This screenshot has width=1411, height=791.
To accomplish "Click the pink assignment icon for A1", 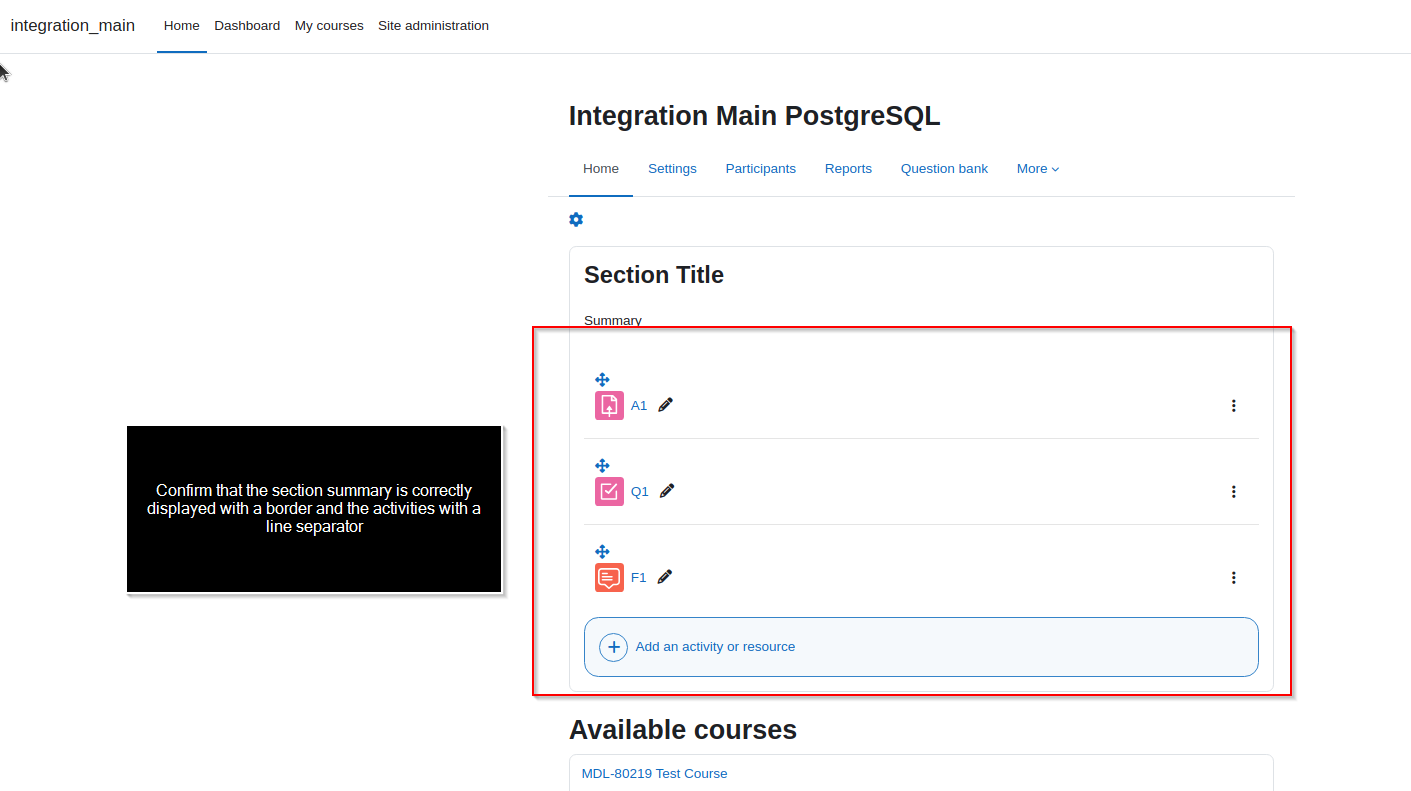I will pyautogui.click(x=609, y=405).
